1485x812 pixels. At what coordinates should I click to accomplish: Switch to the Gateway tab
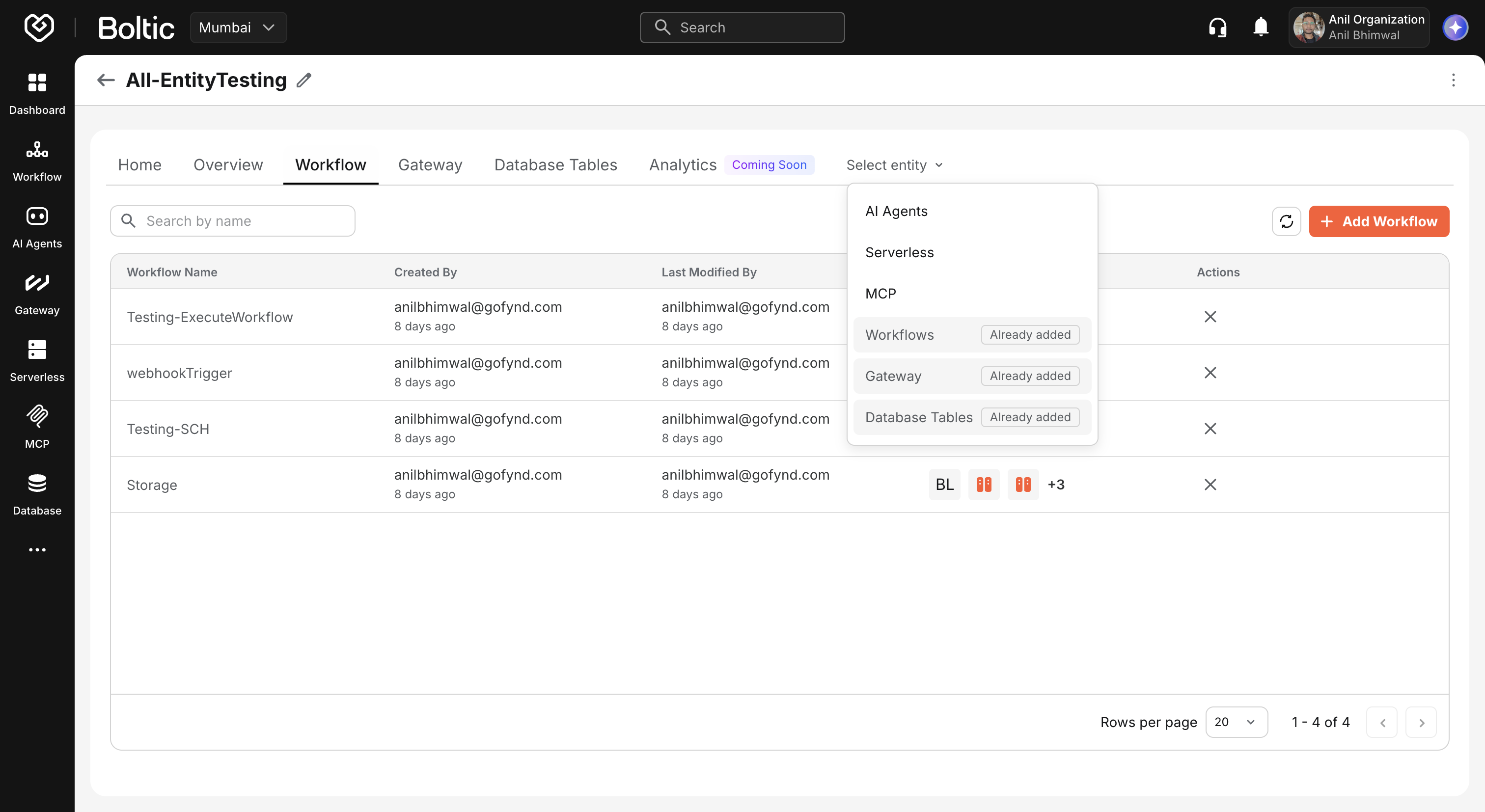click(430, 165)
